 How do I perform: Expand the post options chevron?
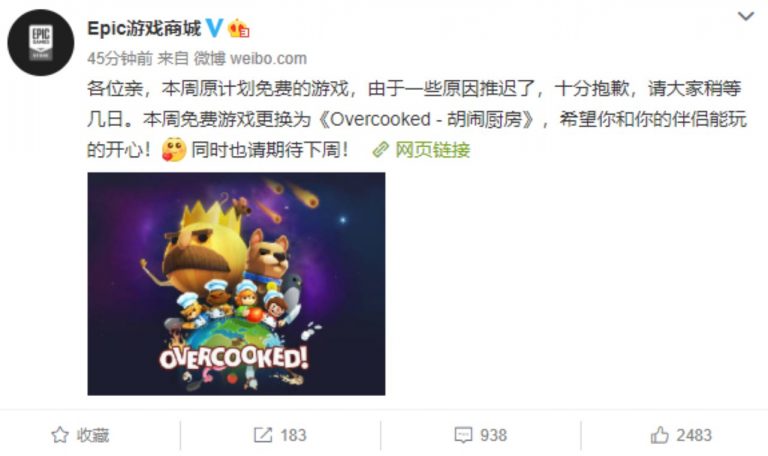tap(745, 16)
